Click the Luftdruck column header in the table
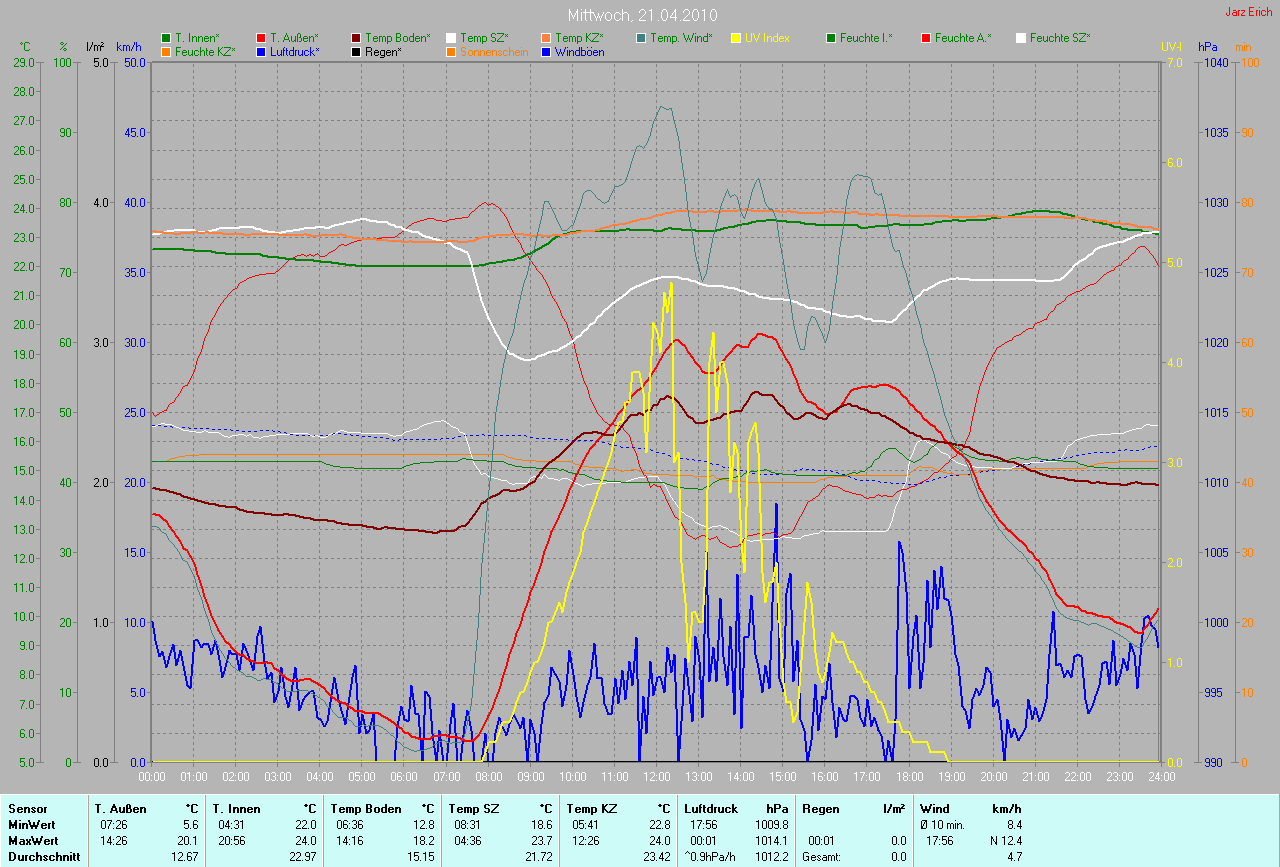1280x867 pixels. coord(711,808)
